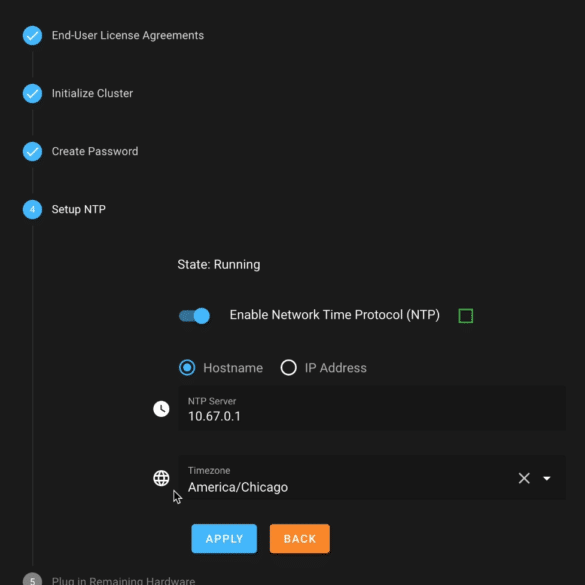585x585 pixels.
Task: Click the Create Password checkmark icon
Action: pos(32,151)
